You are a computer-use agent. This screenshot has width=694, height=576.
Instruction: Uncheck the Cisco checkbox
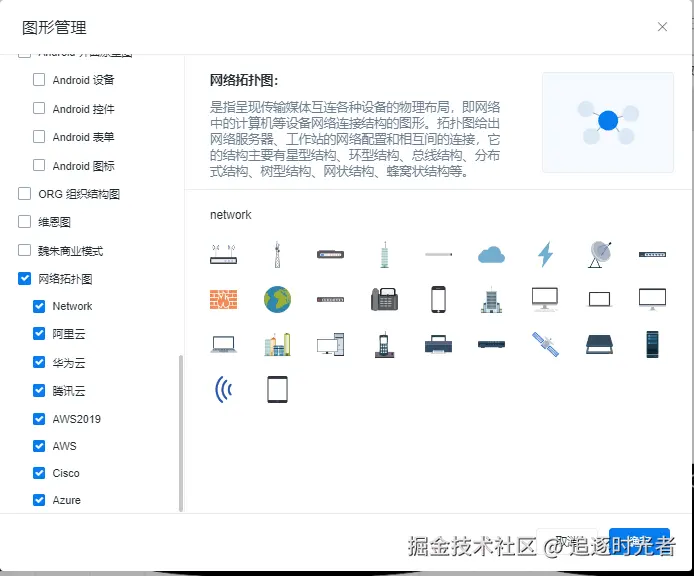coord(39,473)
